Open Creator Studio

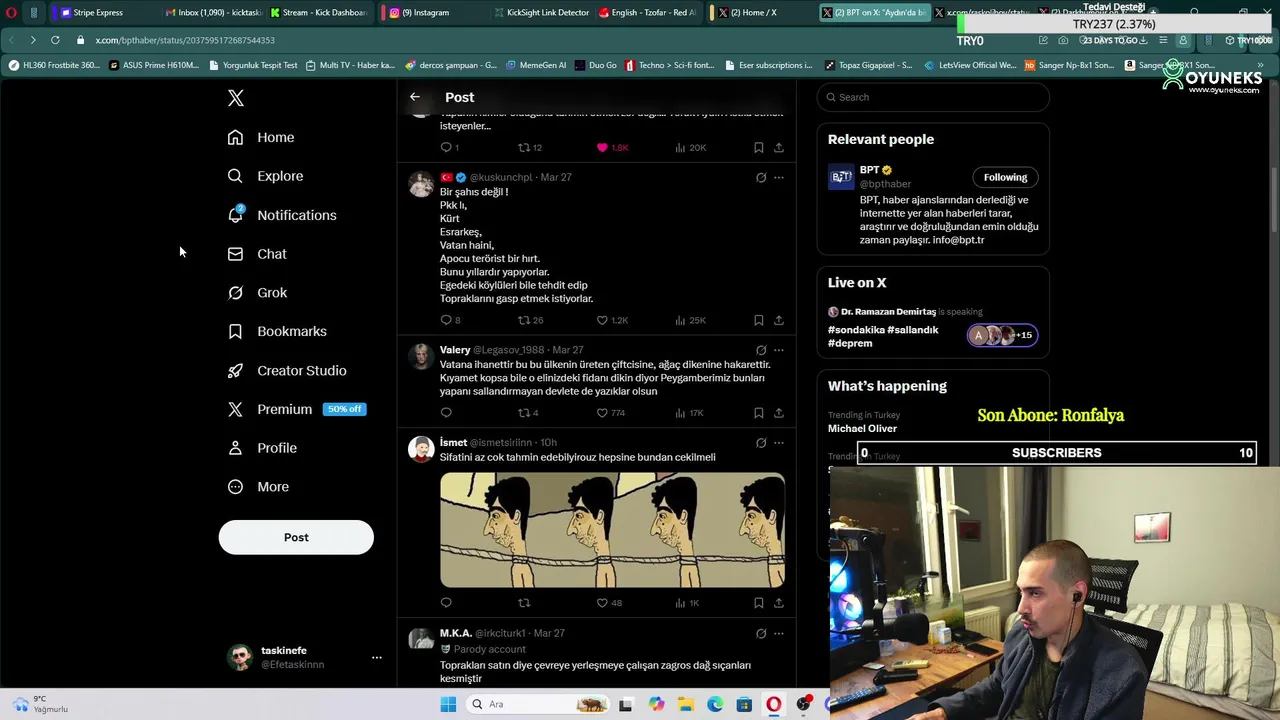tap(287, 370)
